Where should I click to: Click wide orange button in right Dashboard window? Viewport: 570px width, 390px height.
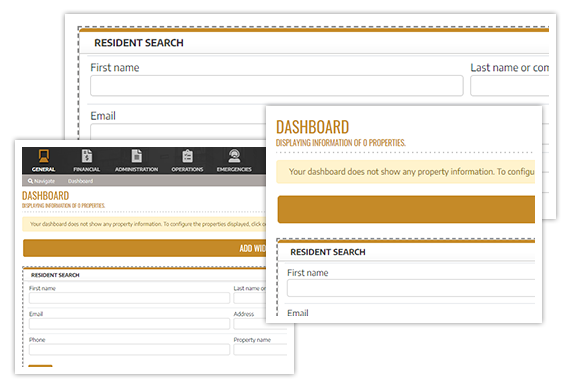[x=406, y=209]
